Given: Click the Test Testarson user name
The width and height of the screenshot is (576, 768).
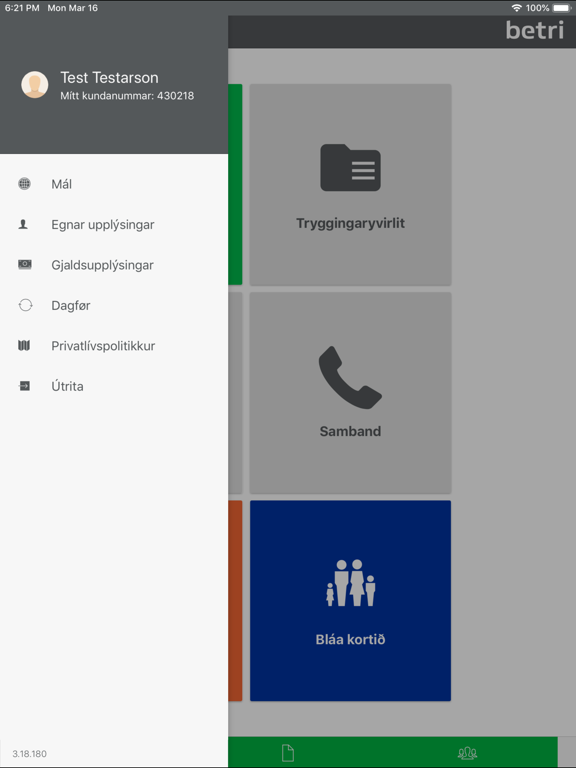Looking at the screenshot, I should (109, 77).
